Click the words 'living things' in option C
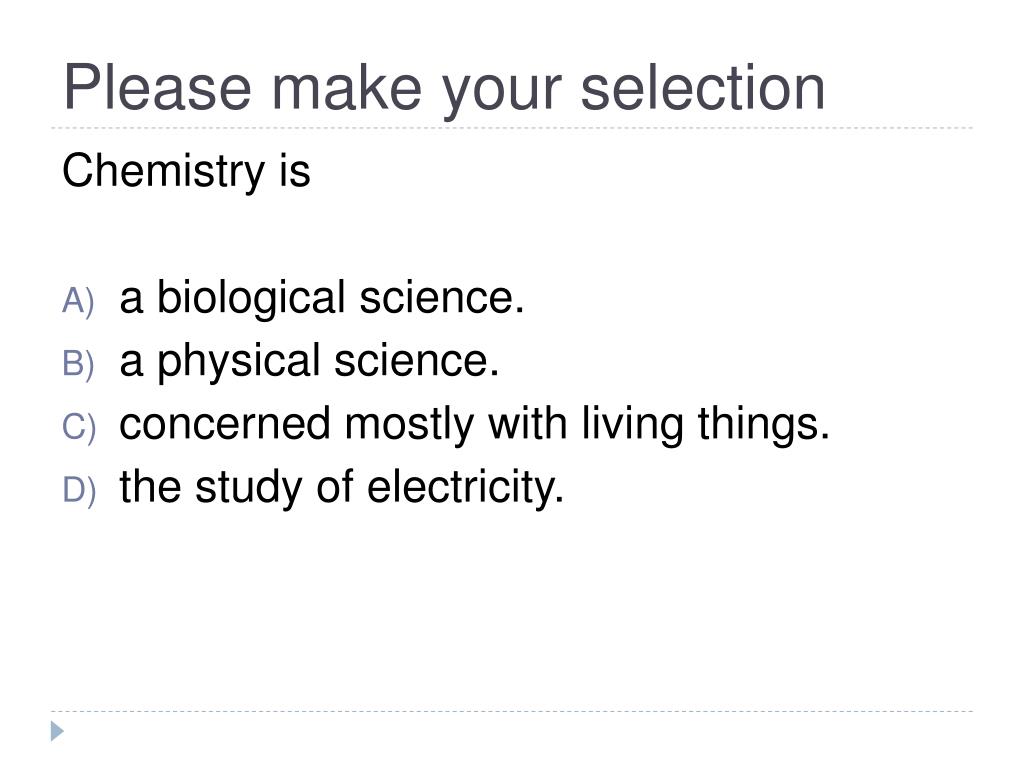Image resolution: width=1024 pixels, height=768 pixels. 705,424
